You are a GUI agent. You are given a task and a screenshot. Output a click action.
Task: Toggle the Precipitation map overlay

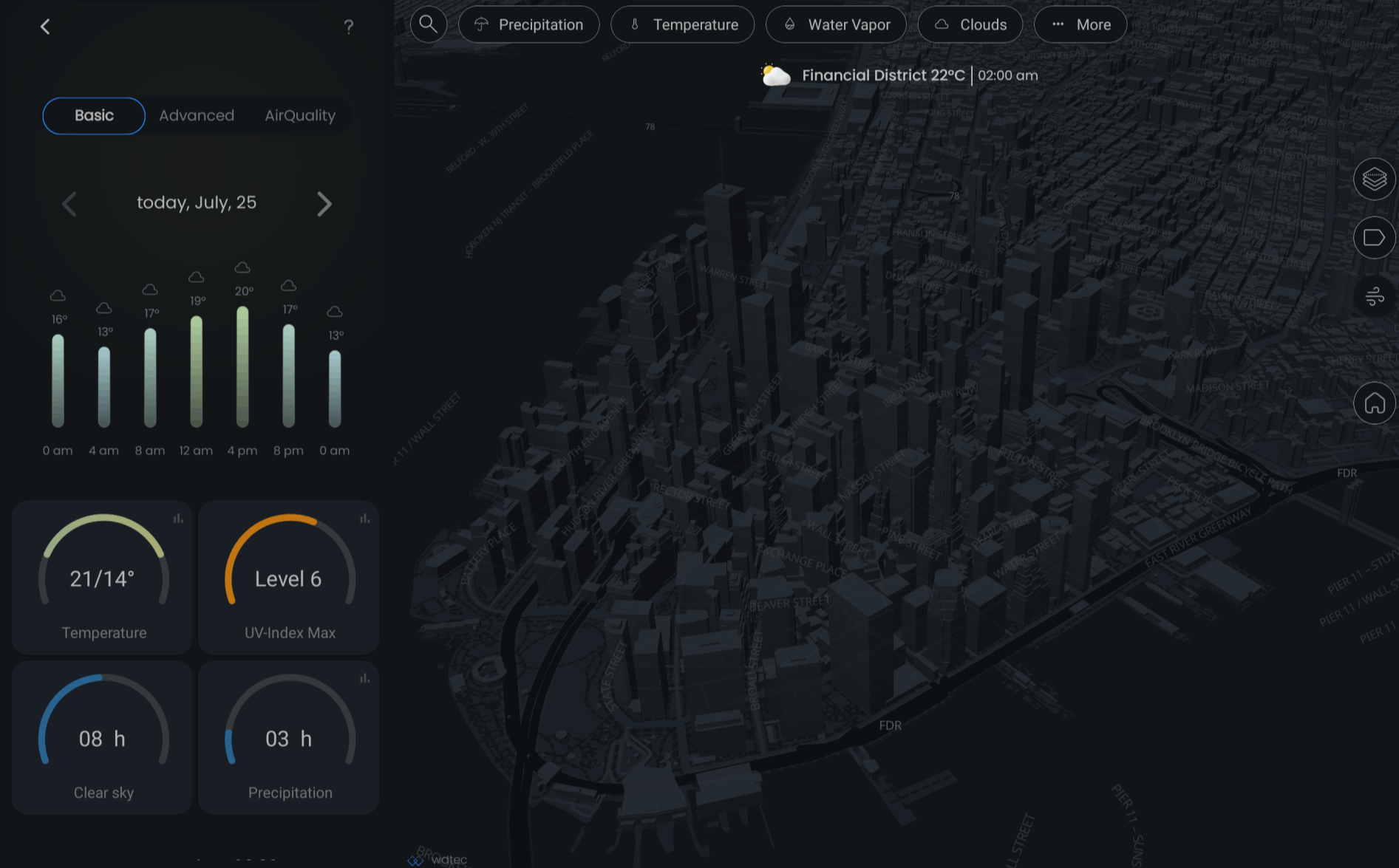(529, 24)
